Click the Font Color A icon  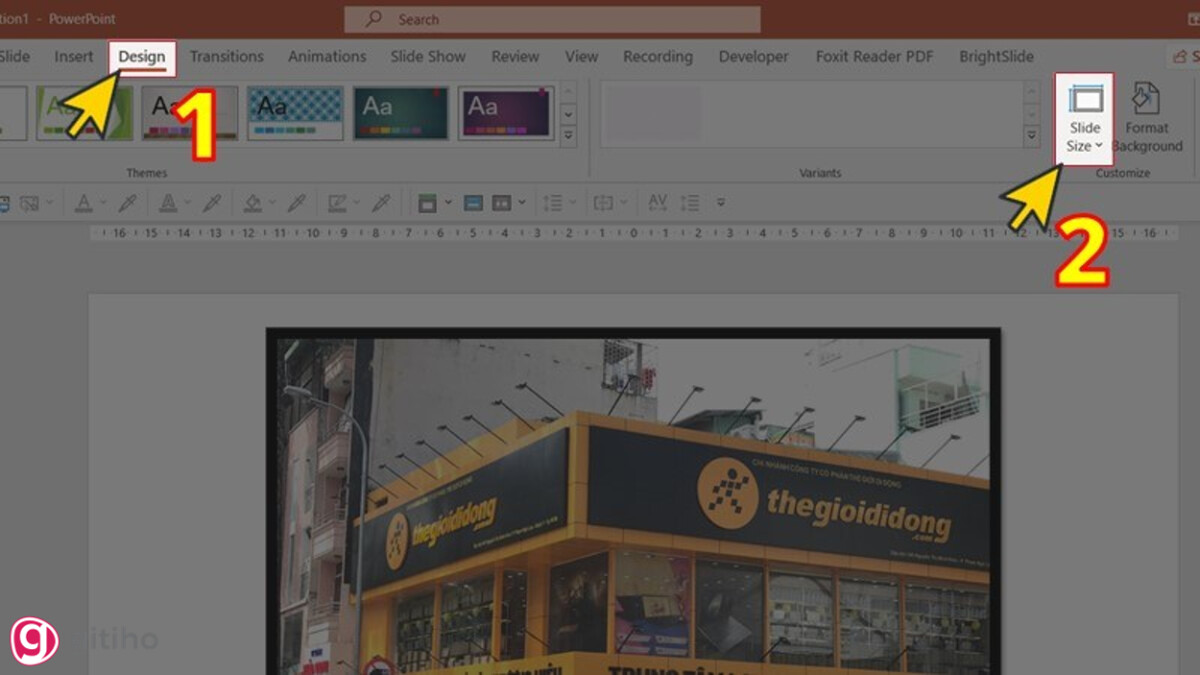(84, 202)
